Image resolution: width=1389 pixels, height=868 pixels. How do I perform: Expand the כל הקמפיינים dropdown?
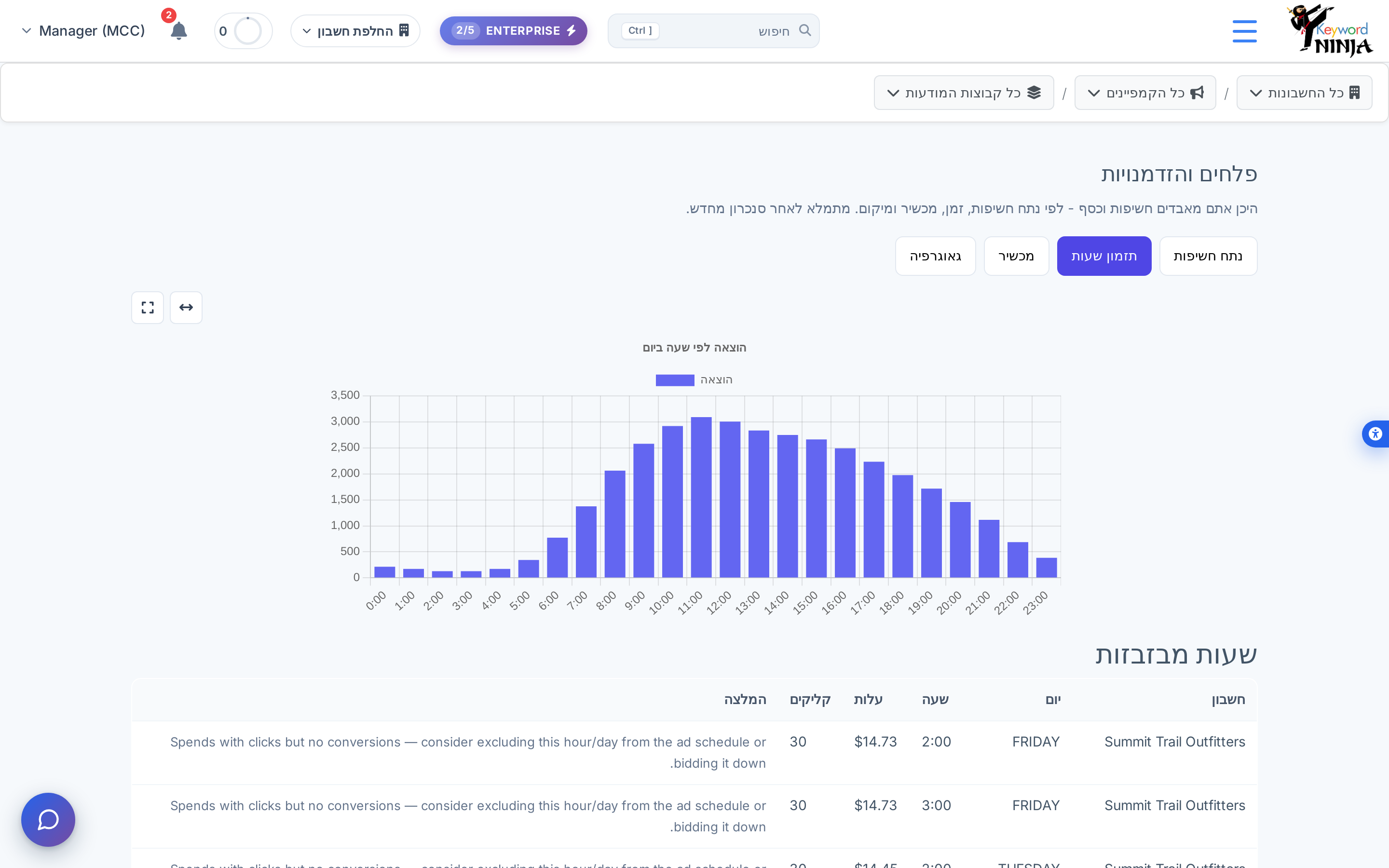[x=1145, y=93]
